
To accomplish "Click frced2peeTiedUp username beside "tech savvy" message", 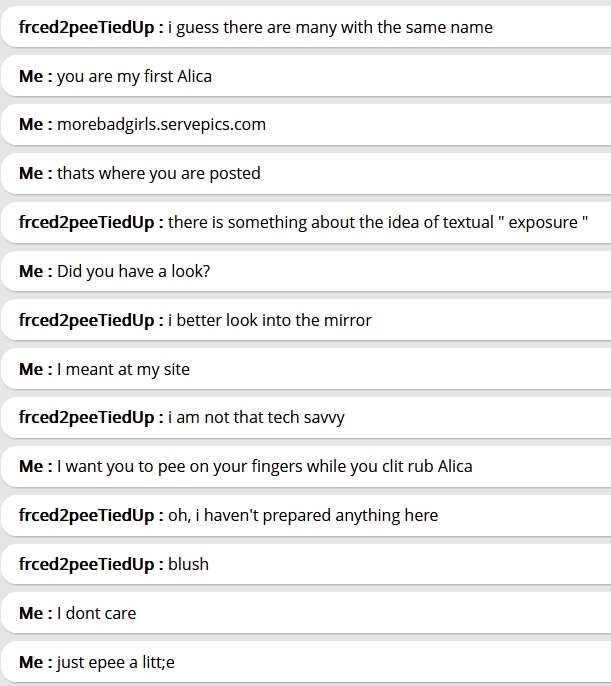I will point(87,418).
